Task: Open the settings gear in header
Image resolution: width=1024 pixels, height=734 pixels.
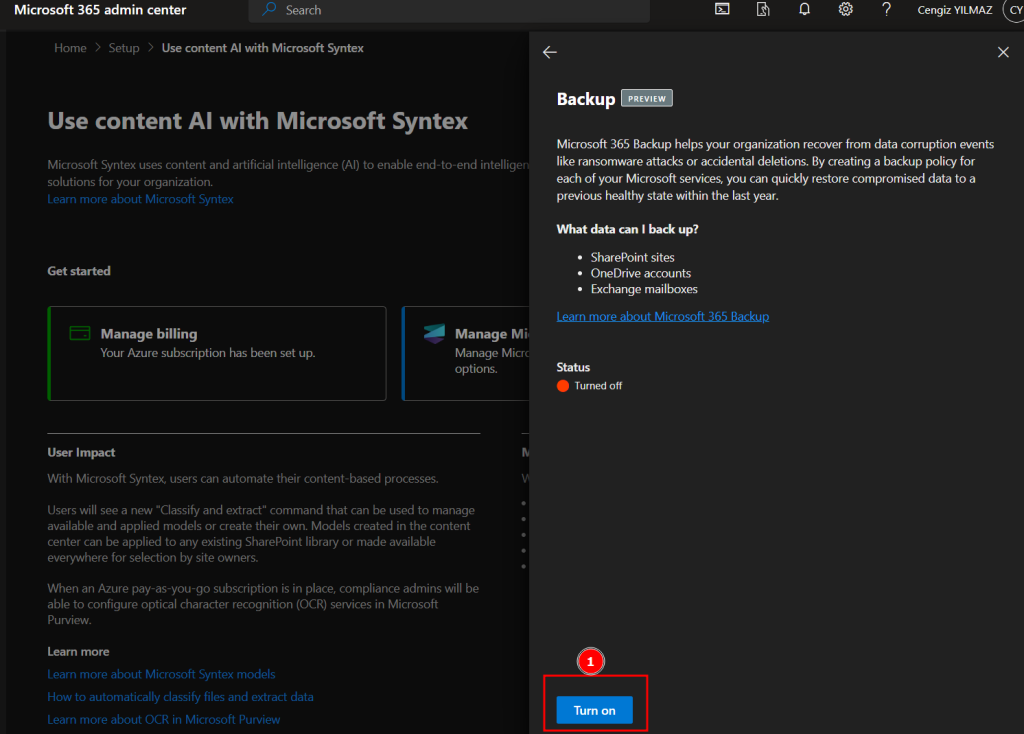Action: click(845, 10)
